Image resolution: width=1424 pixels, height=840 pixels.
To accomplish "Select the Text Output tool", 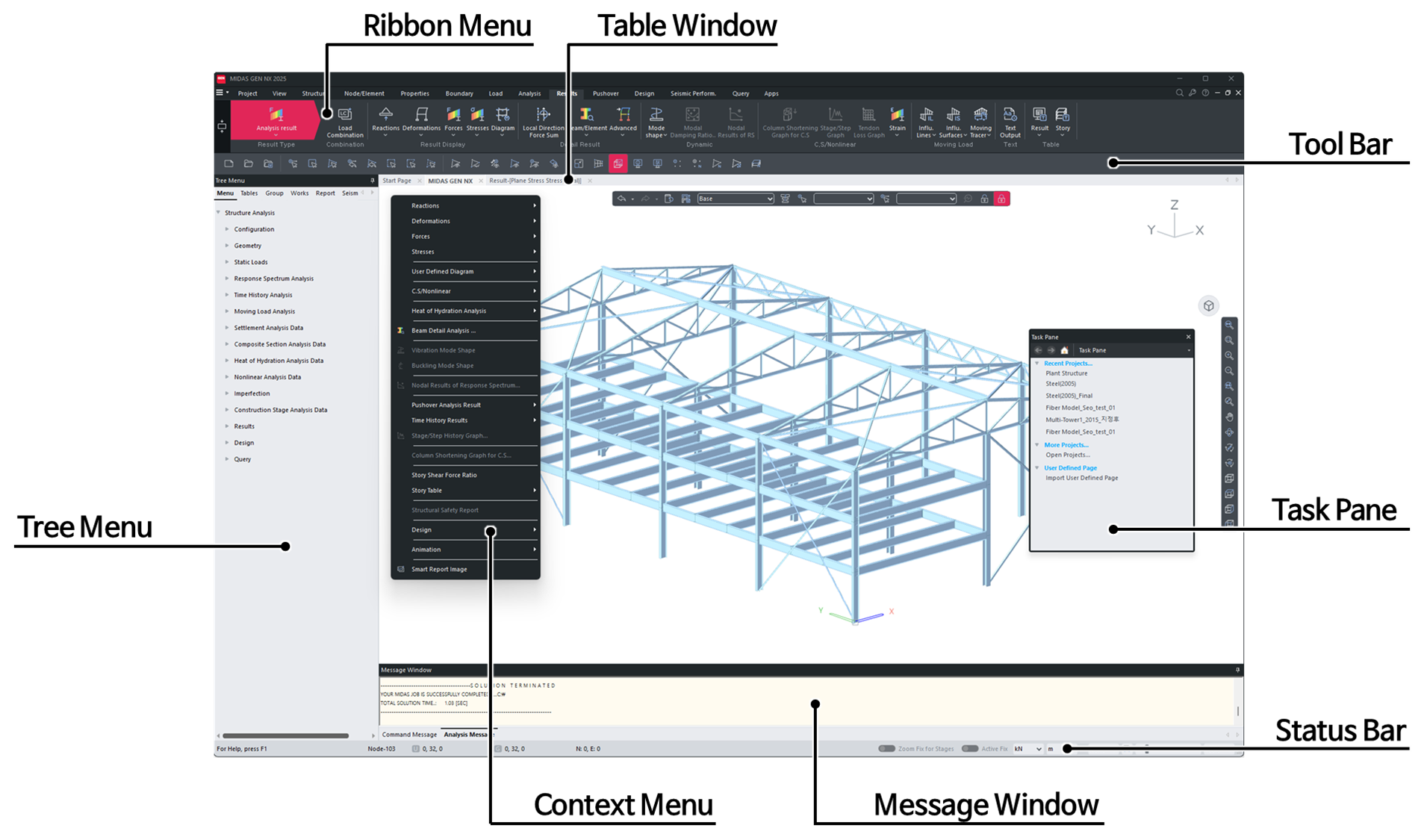I will [x=1010, y=122].
